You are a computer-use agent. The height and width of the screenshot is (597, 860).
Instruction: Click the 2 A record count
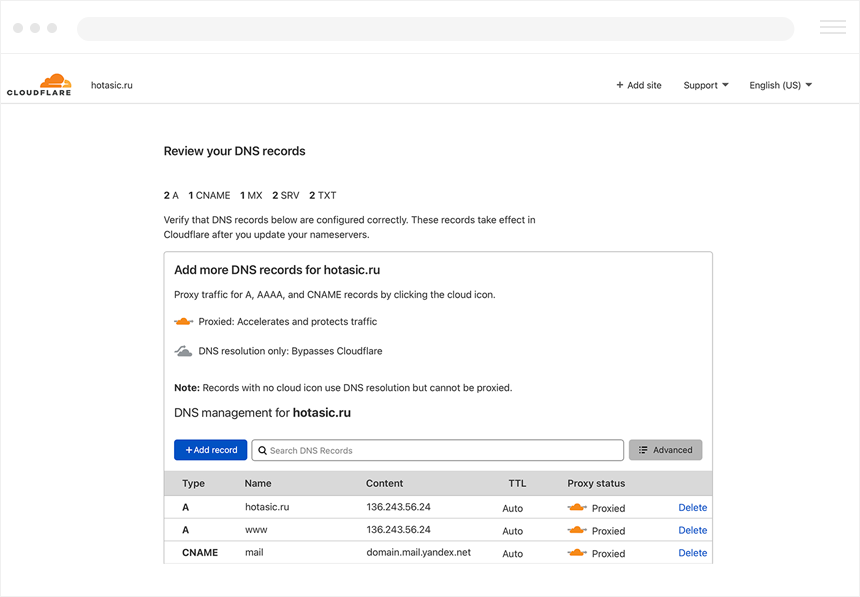[x=171, y=195]
